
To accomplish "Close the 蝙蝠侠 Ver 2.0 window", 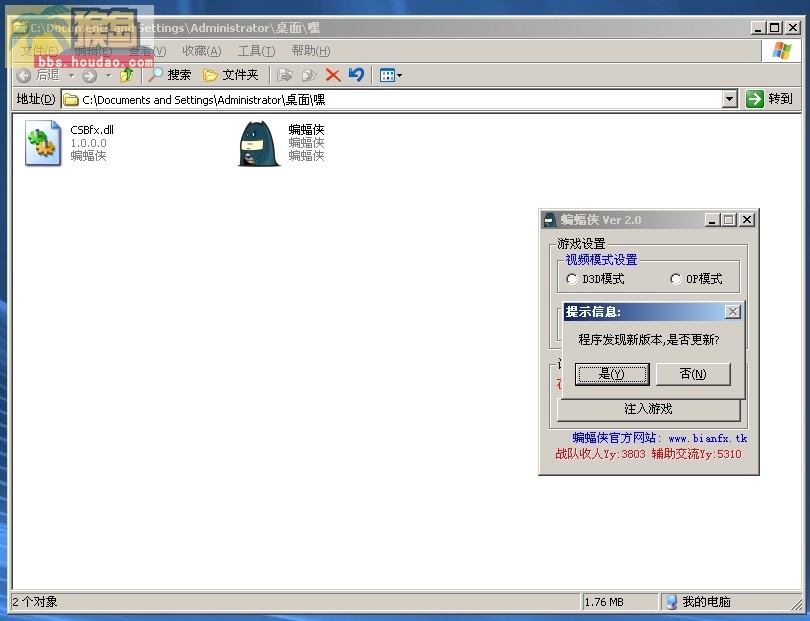I will 747,220.
